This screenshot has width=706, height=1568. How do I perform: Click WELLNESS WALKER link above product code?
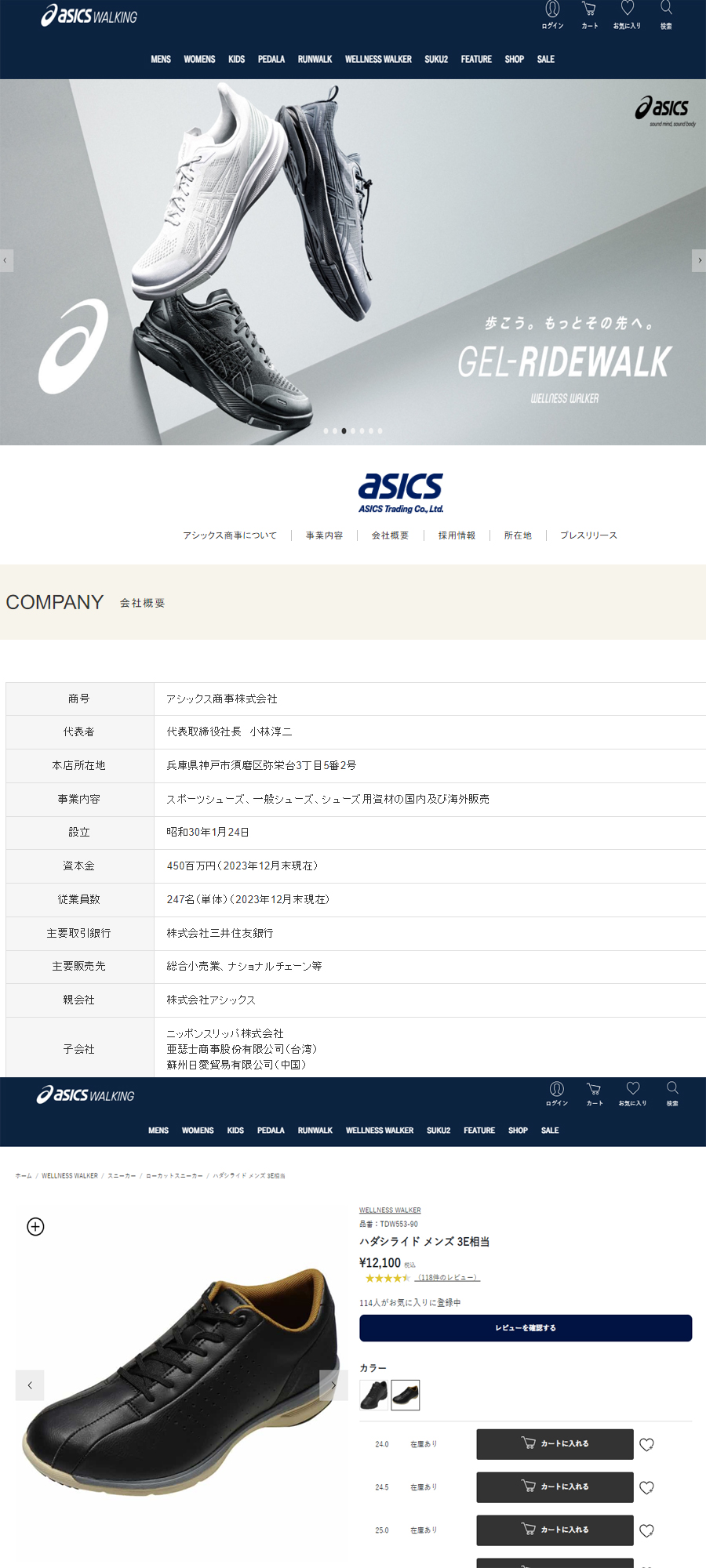click(390, 1210)
